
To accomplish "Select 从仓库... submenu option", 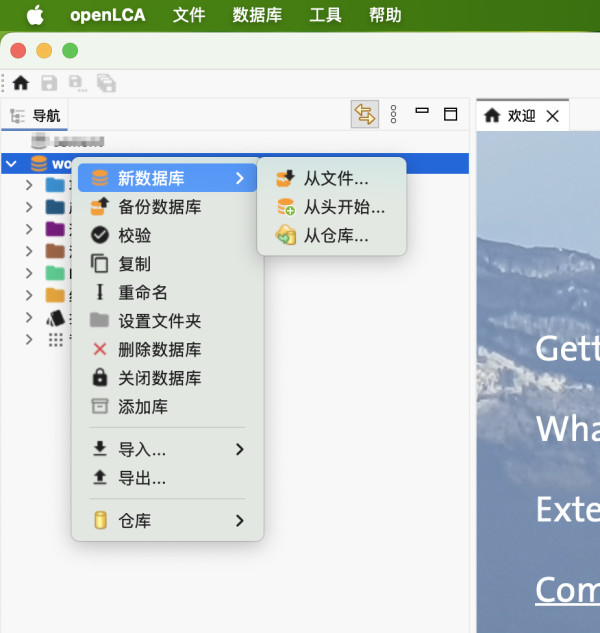I will [336, 236].
